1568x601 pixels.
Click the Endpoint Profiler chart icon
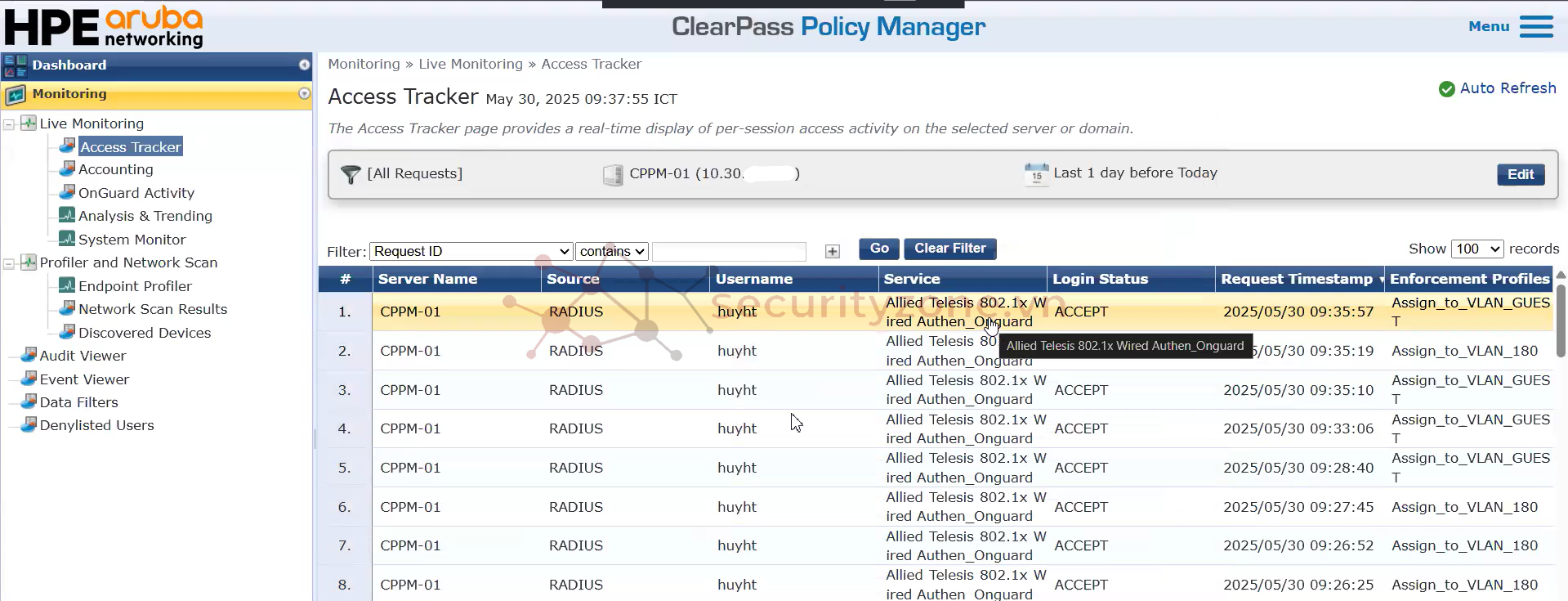(x=67, y=285)
